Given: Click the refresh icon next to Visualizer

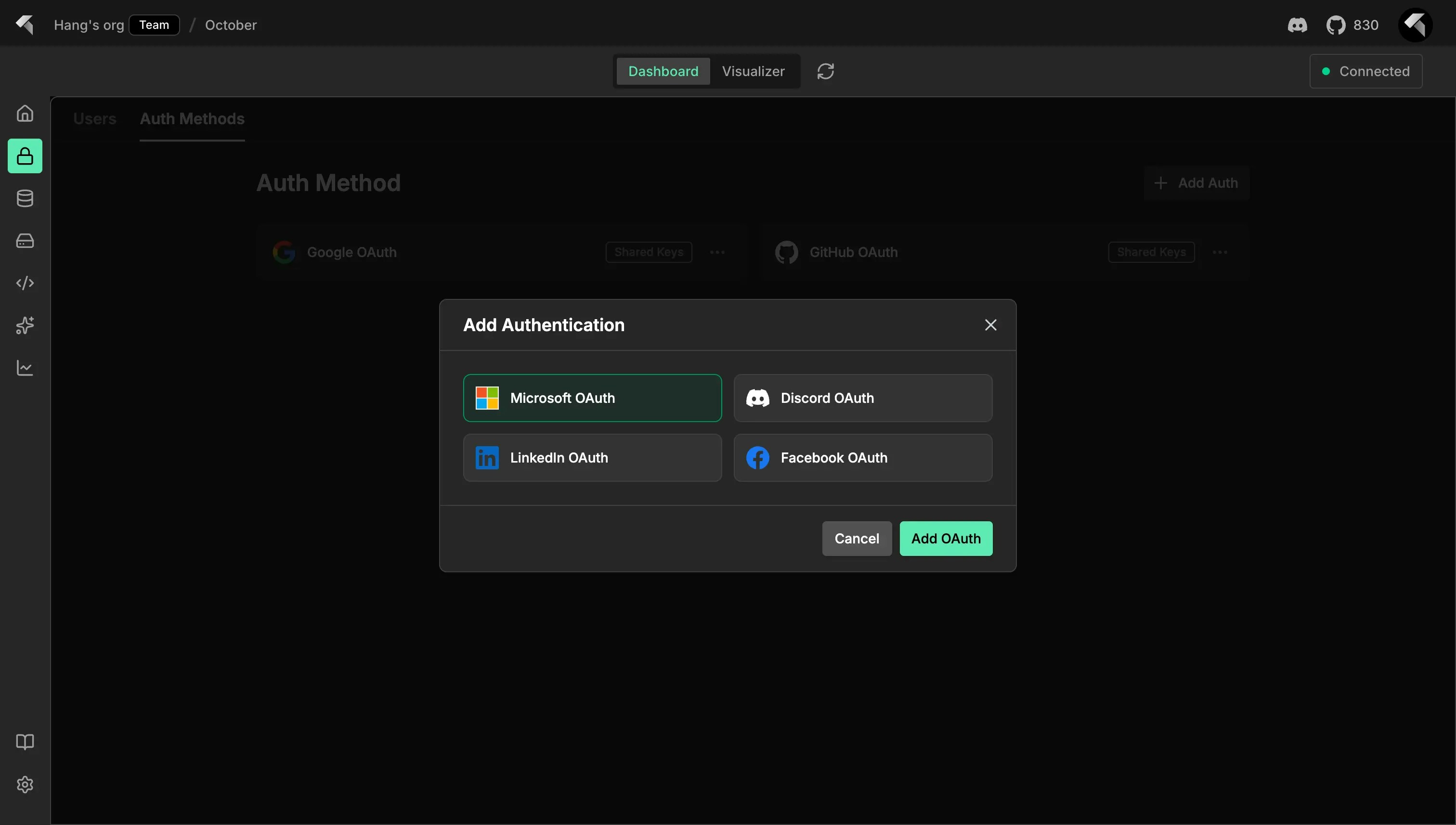Looking at the screenshot, I should point(826,71).
